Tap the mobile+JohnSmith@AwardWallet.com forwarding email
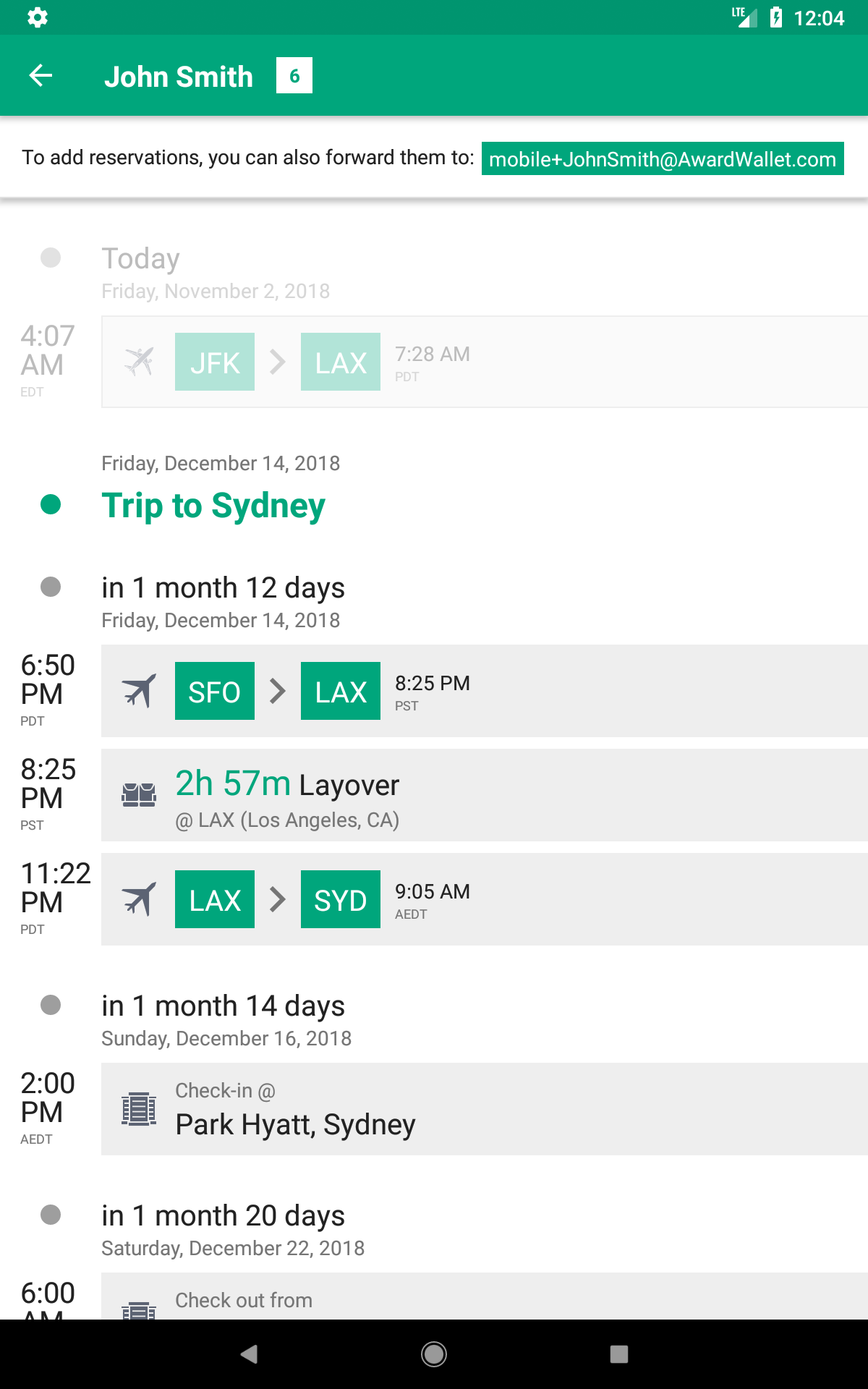 663,158
